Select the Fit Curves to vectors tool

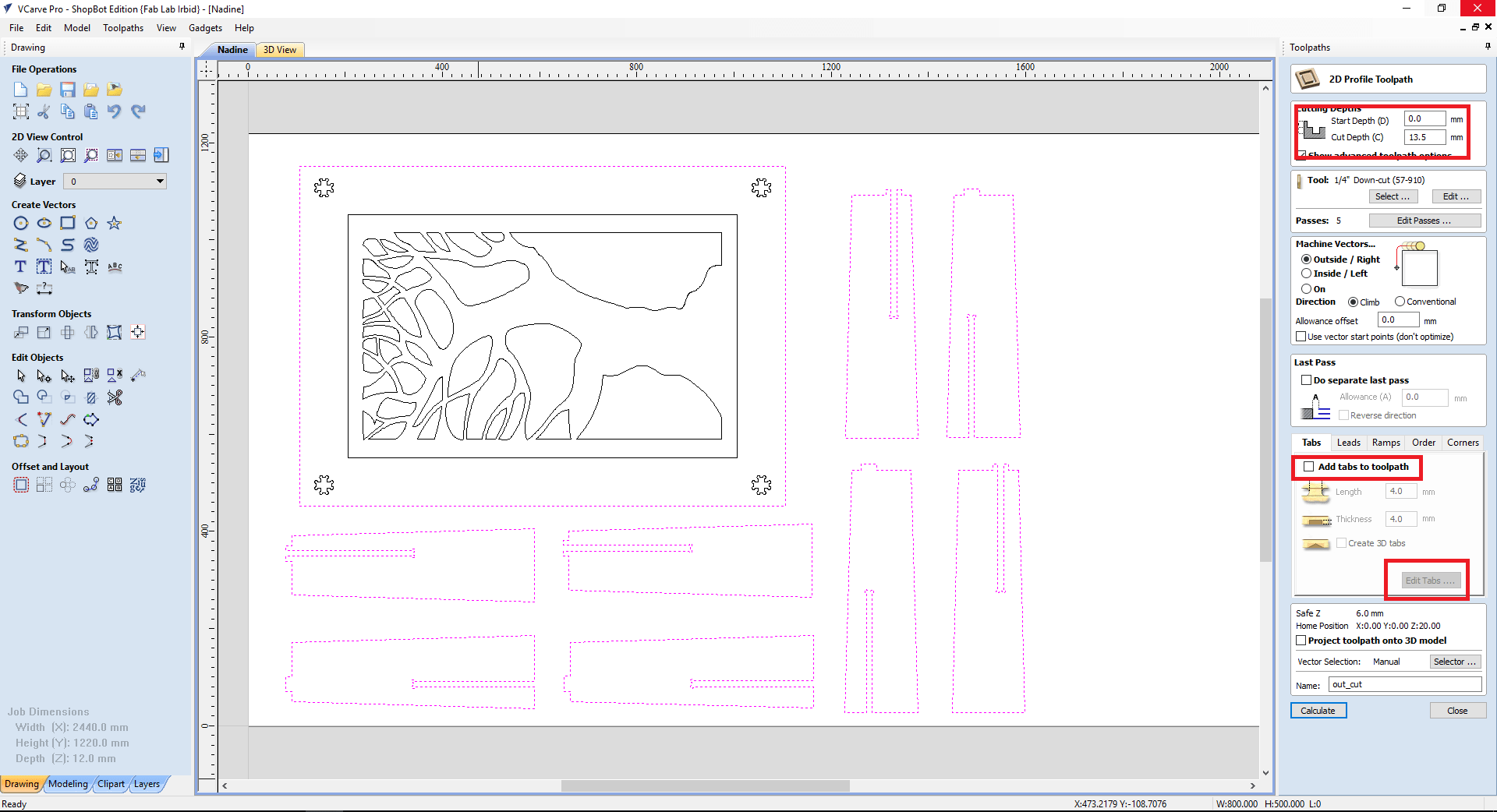coord(68,419)
